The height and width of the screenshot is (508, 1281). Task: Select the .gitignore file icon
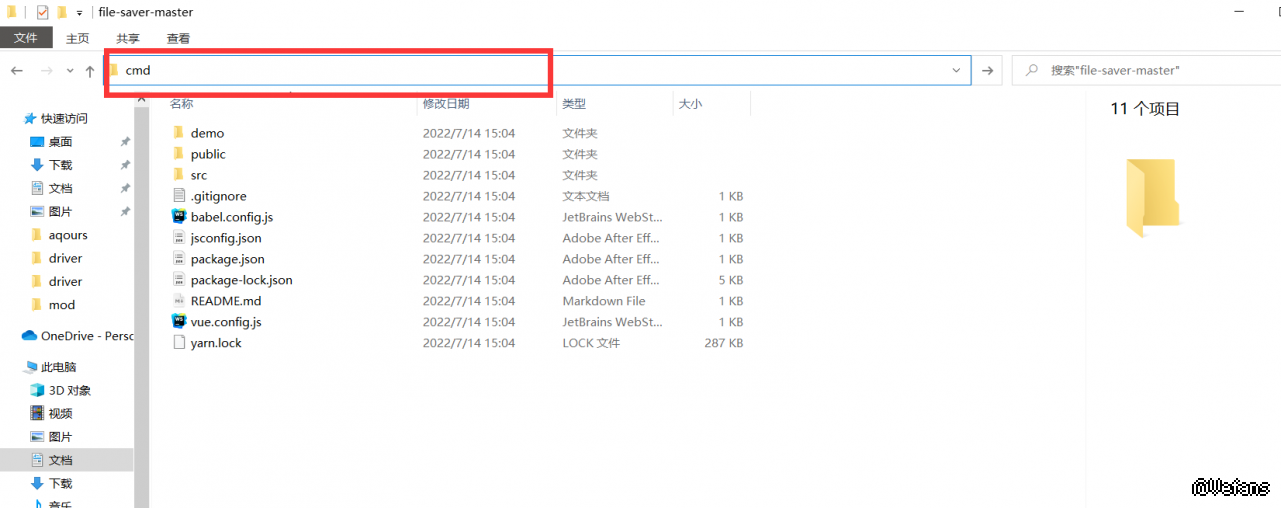point(179,195)
